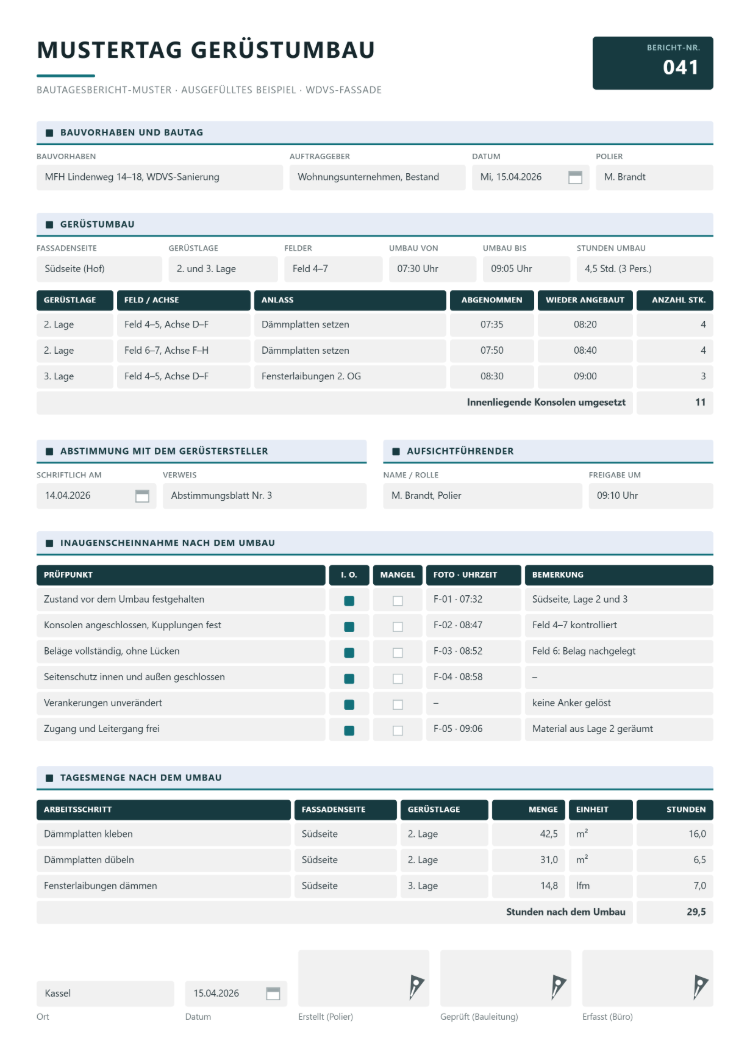Viewport: 750px width, 1060px height.
Task: Click the Polier field M. Brandt
Action: pyautogui.click(x=654, y=177)
